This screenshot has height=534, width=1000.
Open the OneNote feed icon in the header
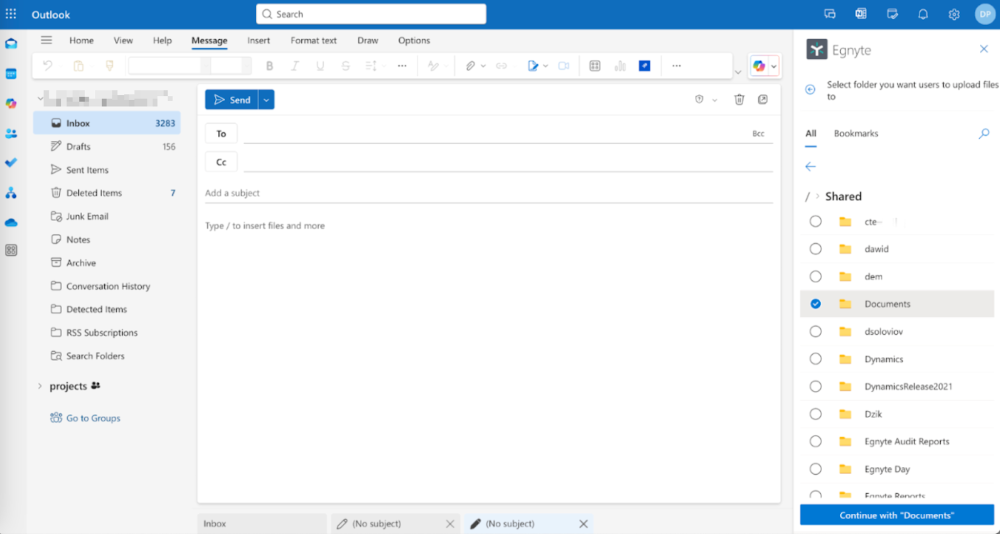tap(861, 14)
